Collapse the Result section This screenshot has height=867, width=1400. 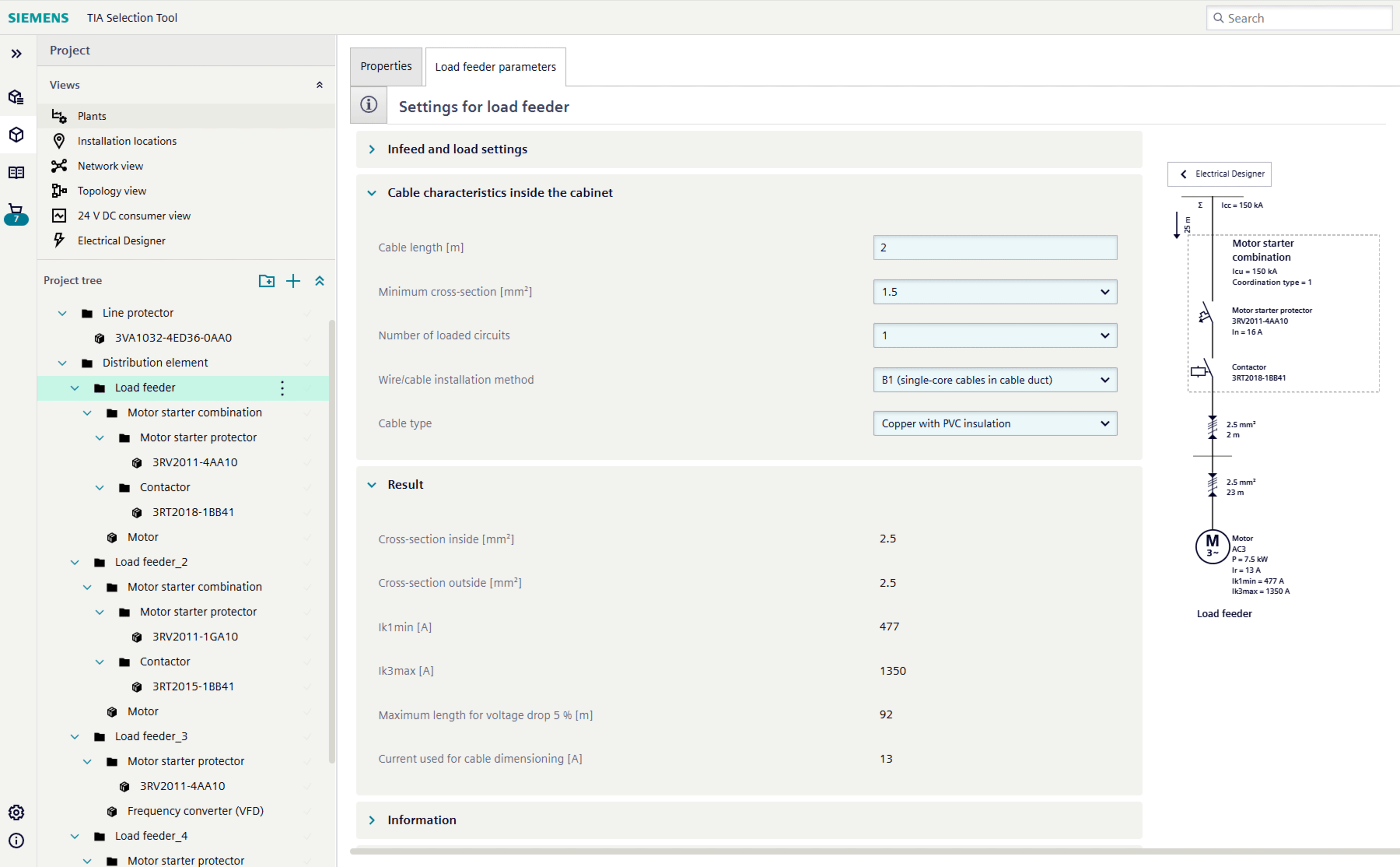tap(372, 485)
